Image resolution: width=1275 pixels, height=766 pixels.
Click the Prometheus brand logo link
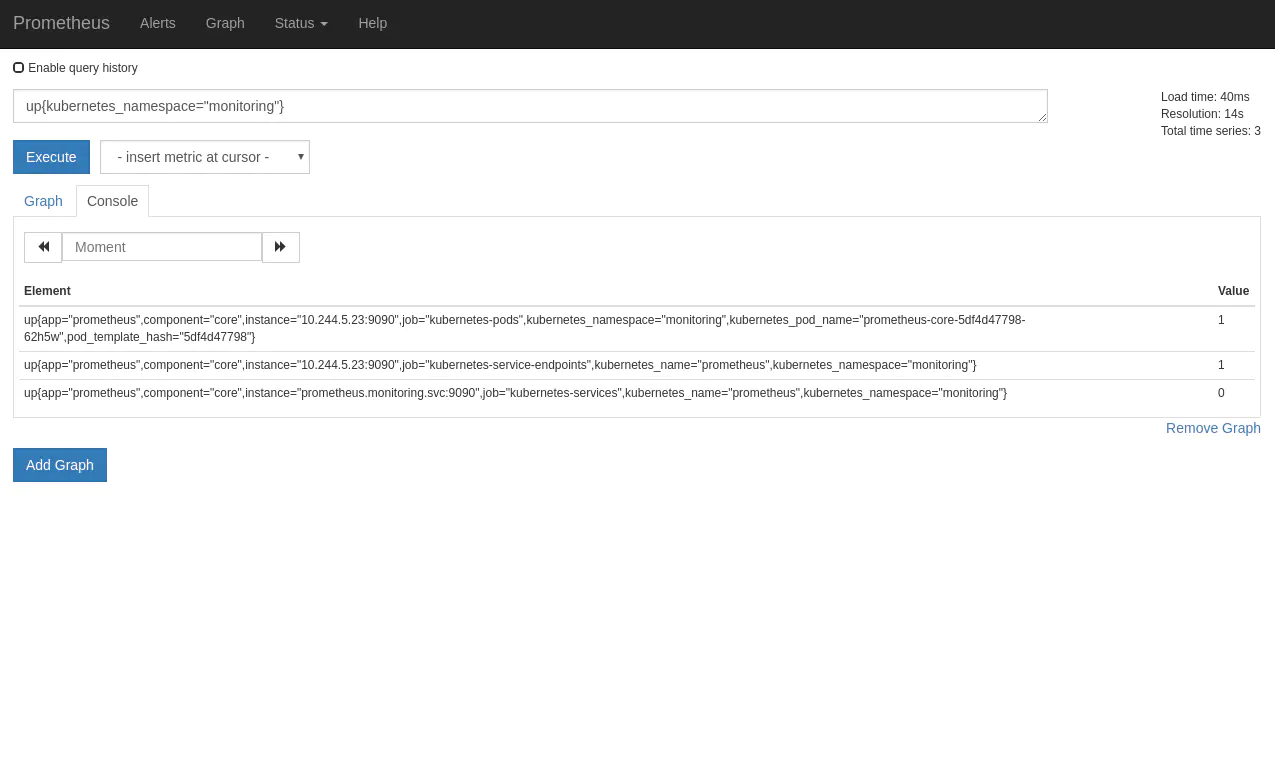pos(61,23)
